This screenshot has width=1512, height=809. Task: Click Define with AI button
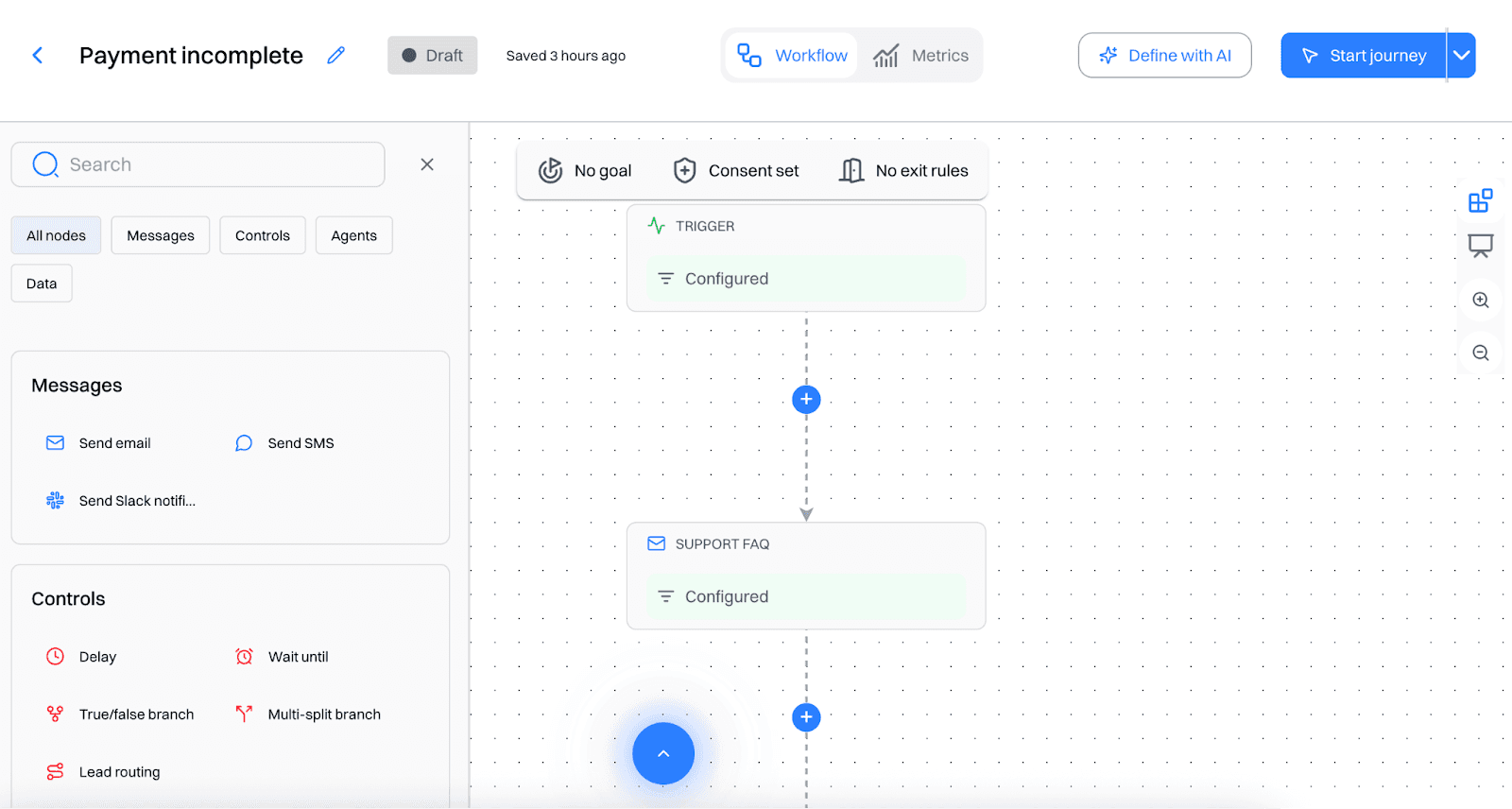click(x=1164, y=56)
